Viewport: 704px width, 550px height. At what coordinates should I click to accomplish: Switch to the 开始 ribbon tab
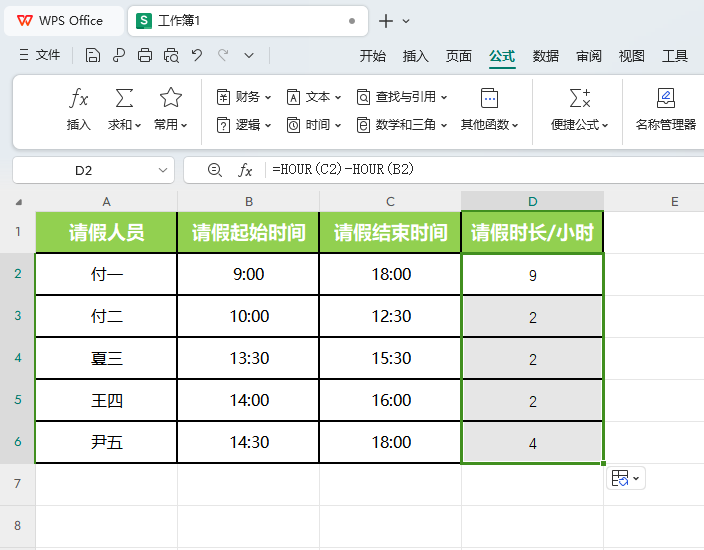(372, 56)
